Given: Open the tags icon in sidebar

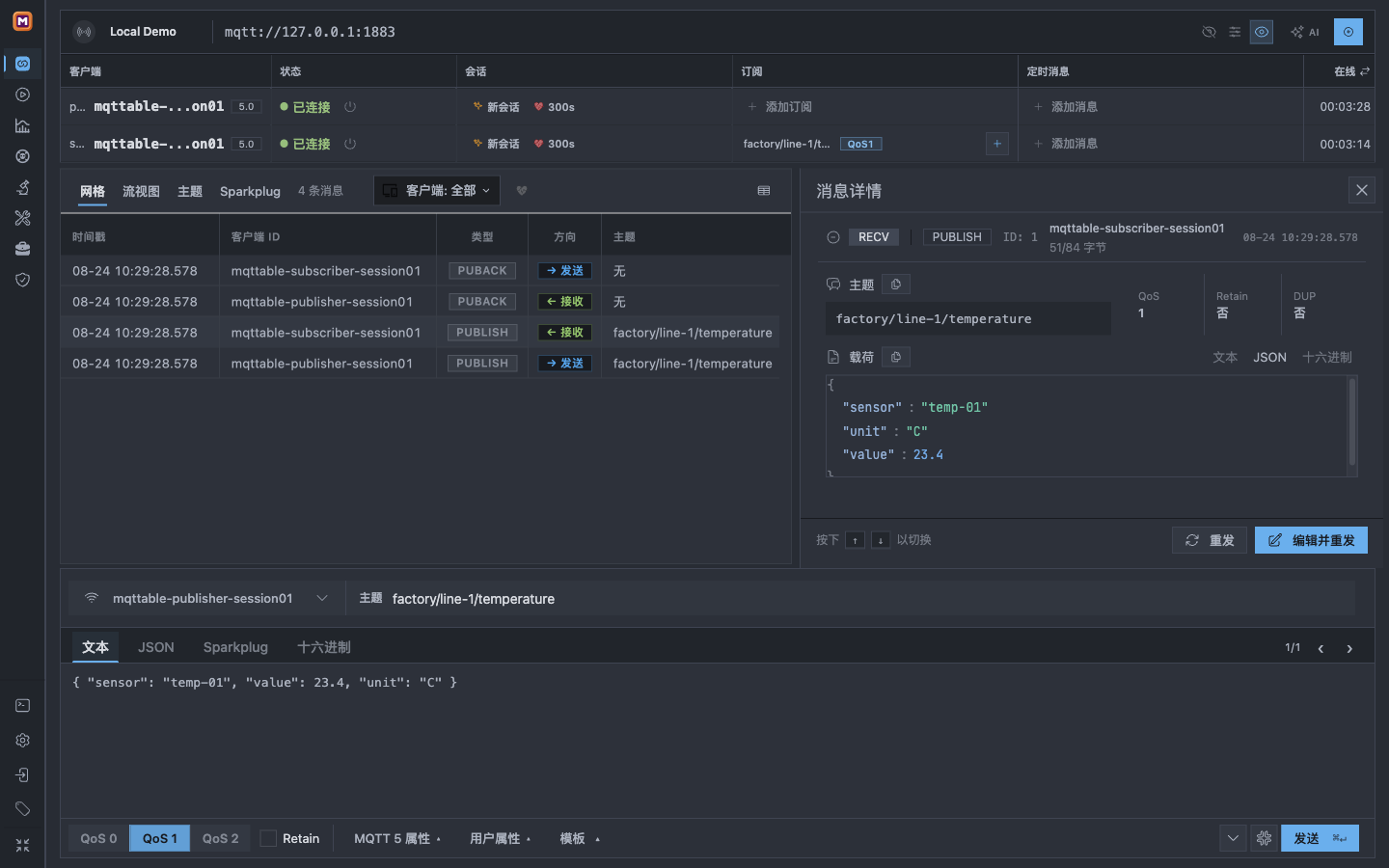Looking at the screenshot, I should pos(22,809).
